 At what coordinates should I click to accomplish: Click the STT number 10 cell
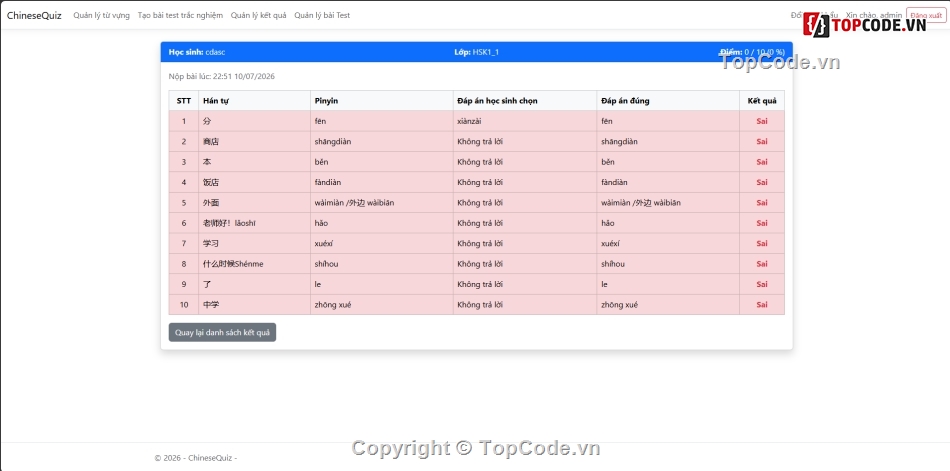184,305
